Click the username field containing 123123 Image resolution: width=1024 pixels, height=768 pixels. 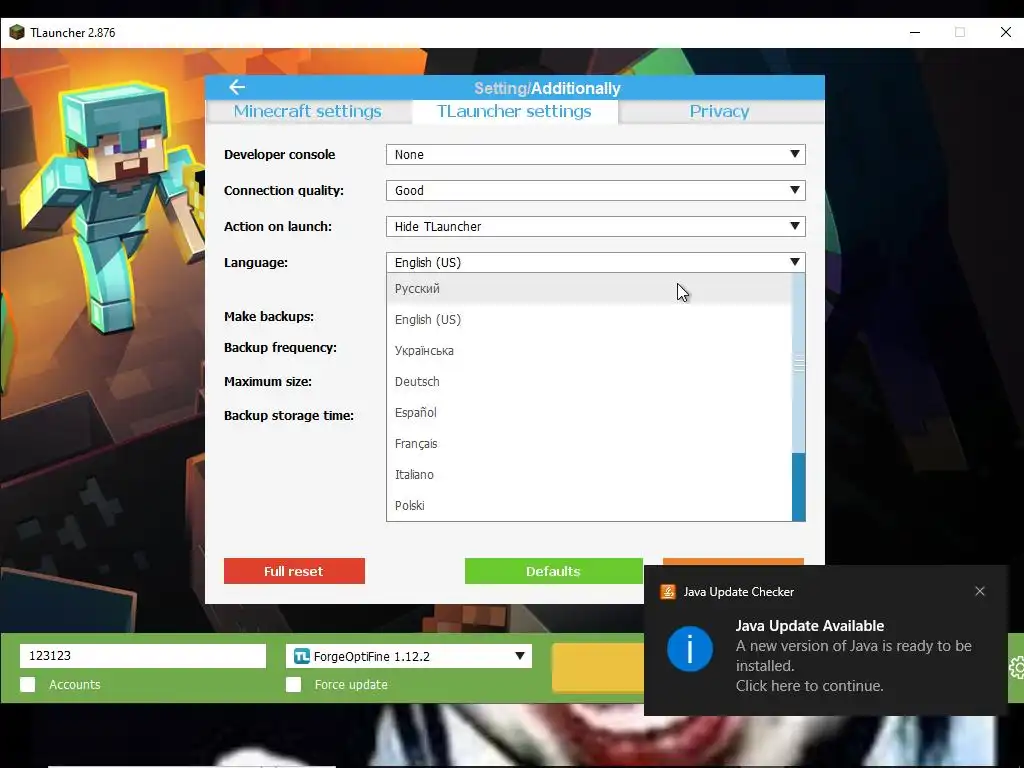coord(143,656)
